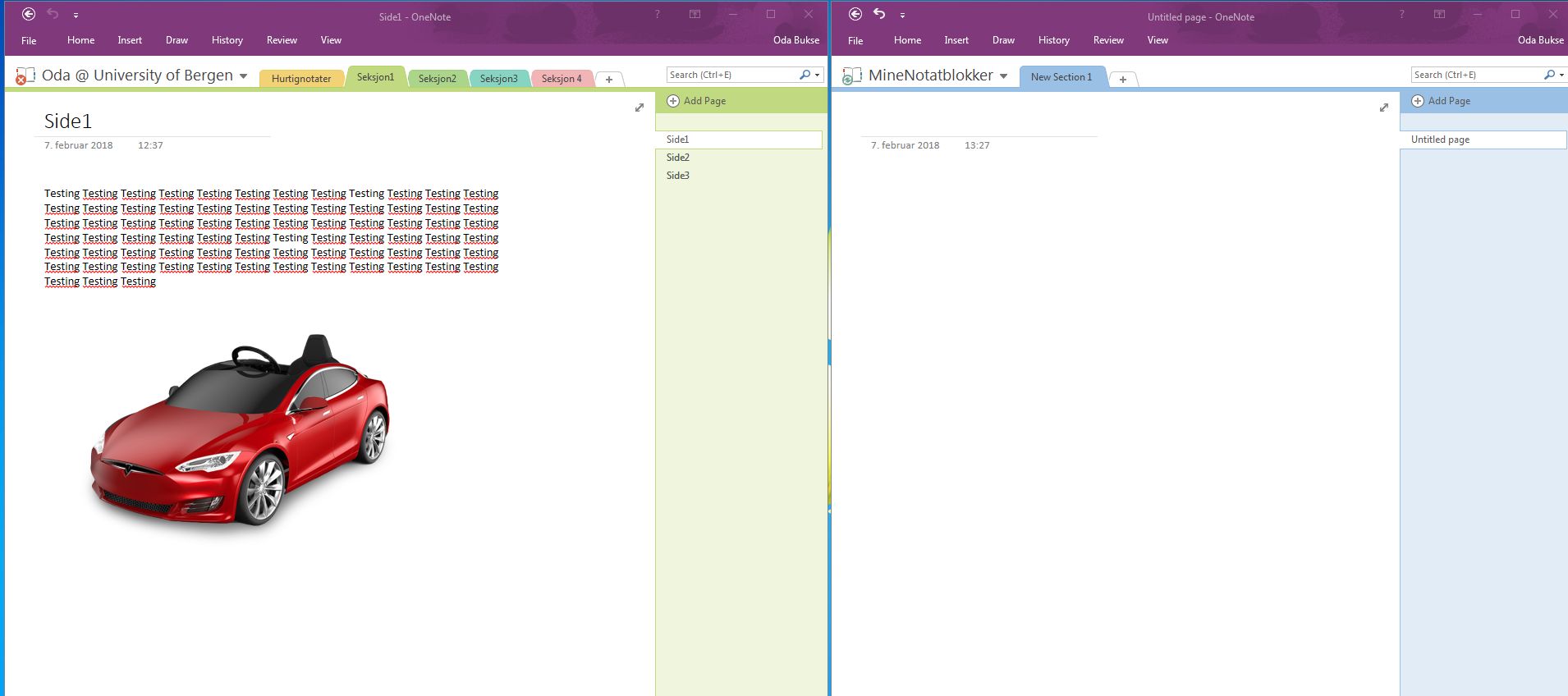Click the Undo arrow in right OneNote window
Image resolution: width=1568 pixels, height=696 pixels.
[879, 14]
